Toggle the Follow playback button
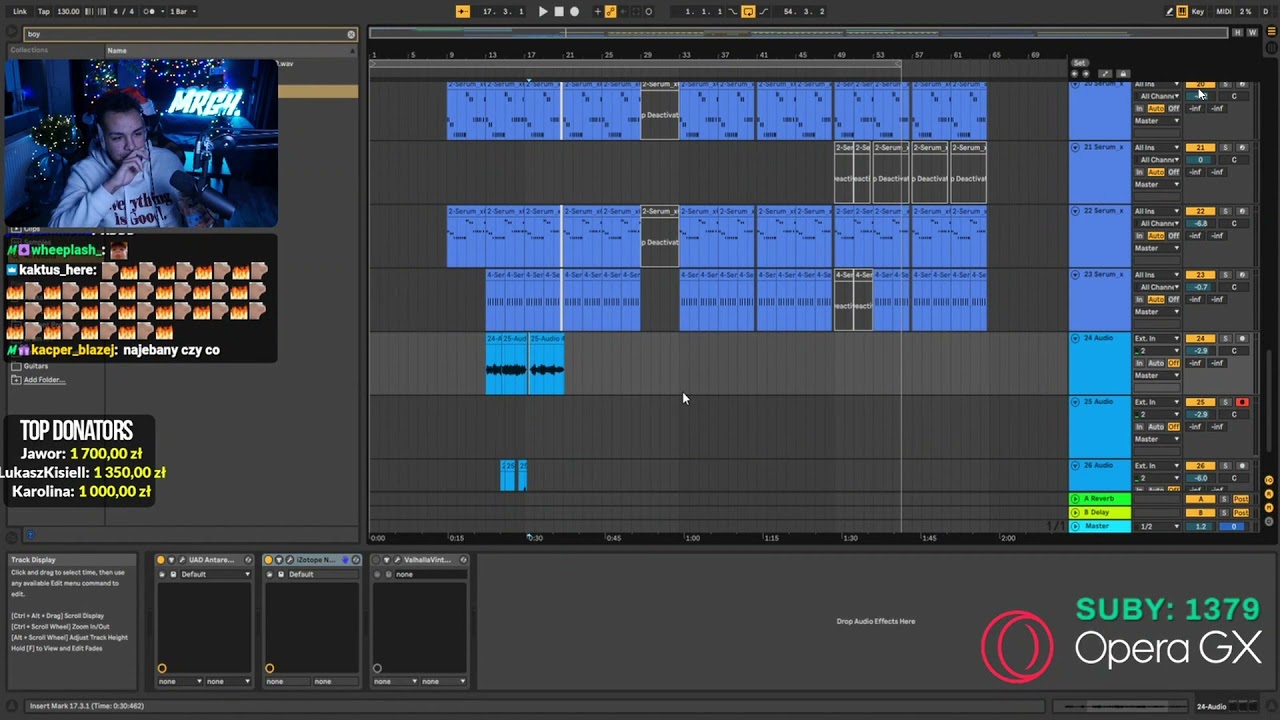Viewport: 1280px width, 720px height. tap(463, 11)
